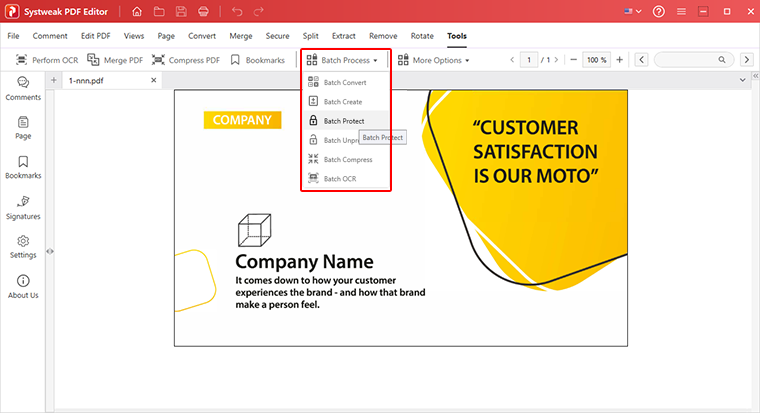The width and height of the screenshot is (760, 413).
Task: Open the Convert menu
Action: tap(202, 36)
